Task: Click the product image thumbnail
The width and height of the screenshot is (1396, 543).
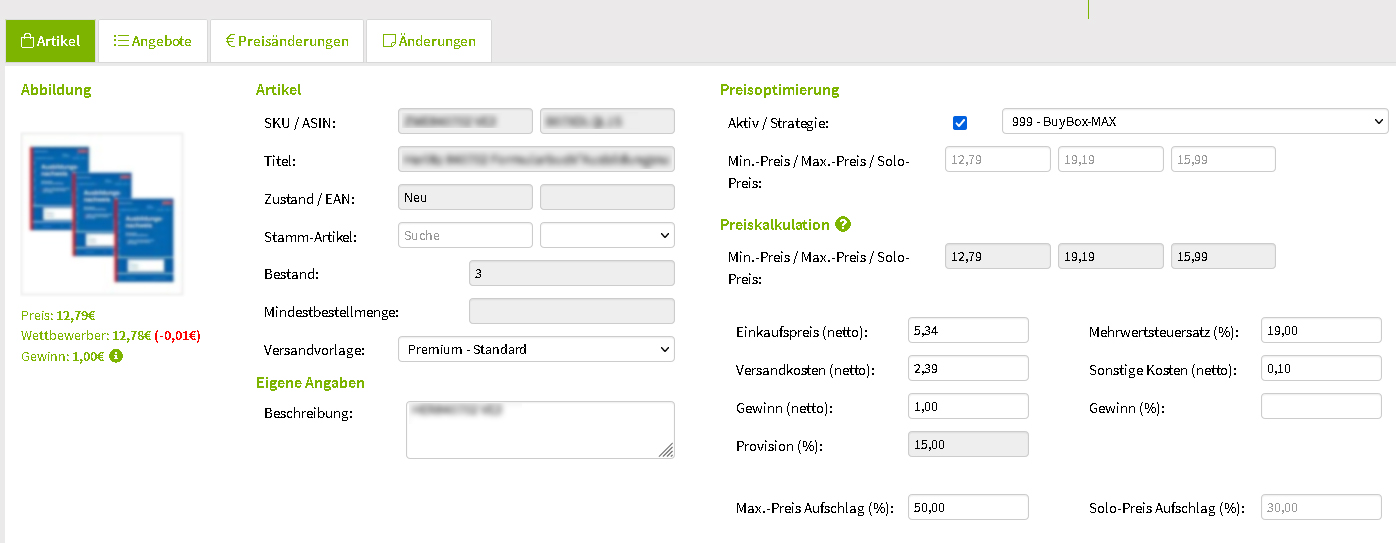Action: [102, 213]
